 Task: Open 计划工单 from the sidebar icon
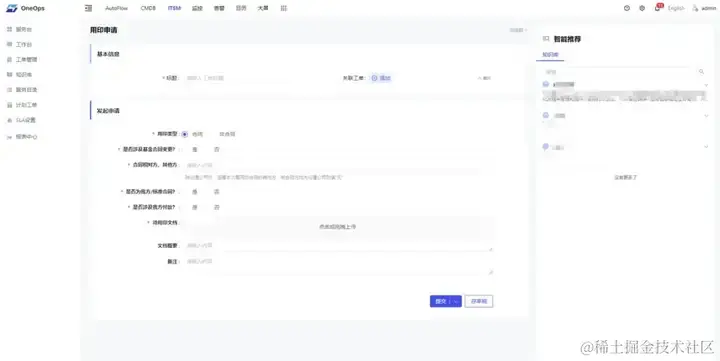(x=9, y=105)
